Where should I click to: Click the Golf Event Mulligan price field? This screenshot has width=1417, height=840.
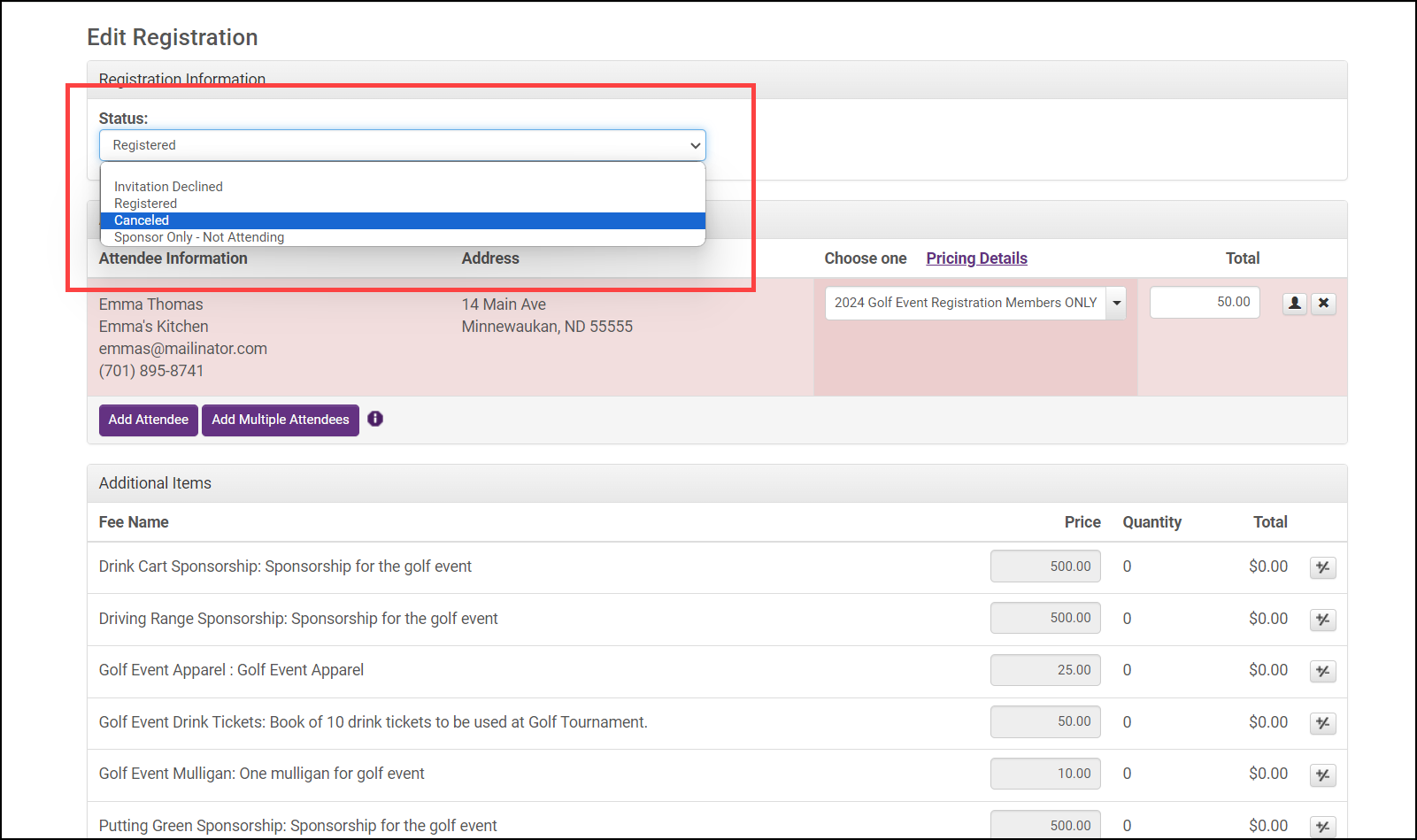[1044, 774]
